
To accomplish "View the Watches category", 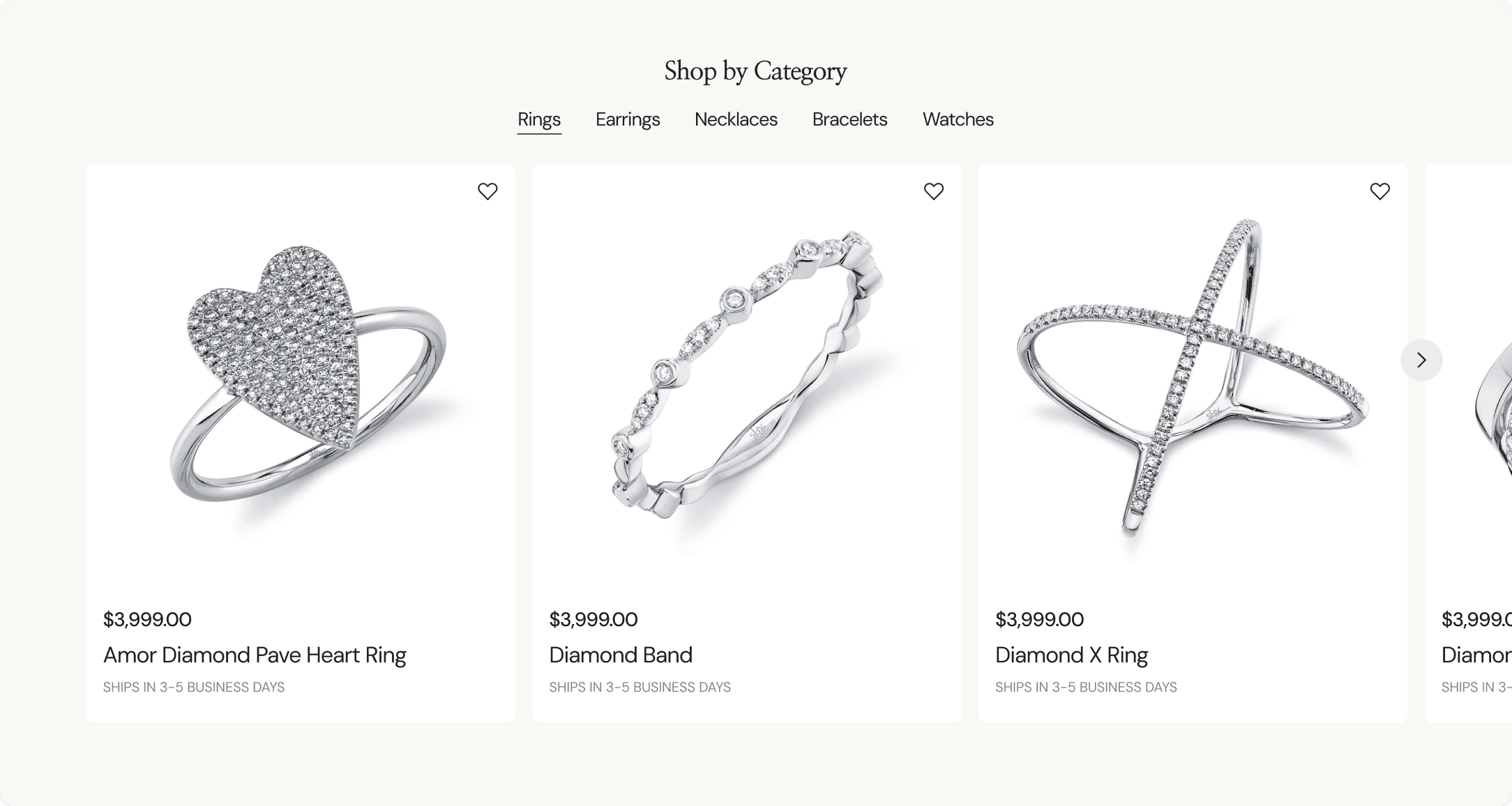I will [x=958, y=120].
